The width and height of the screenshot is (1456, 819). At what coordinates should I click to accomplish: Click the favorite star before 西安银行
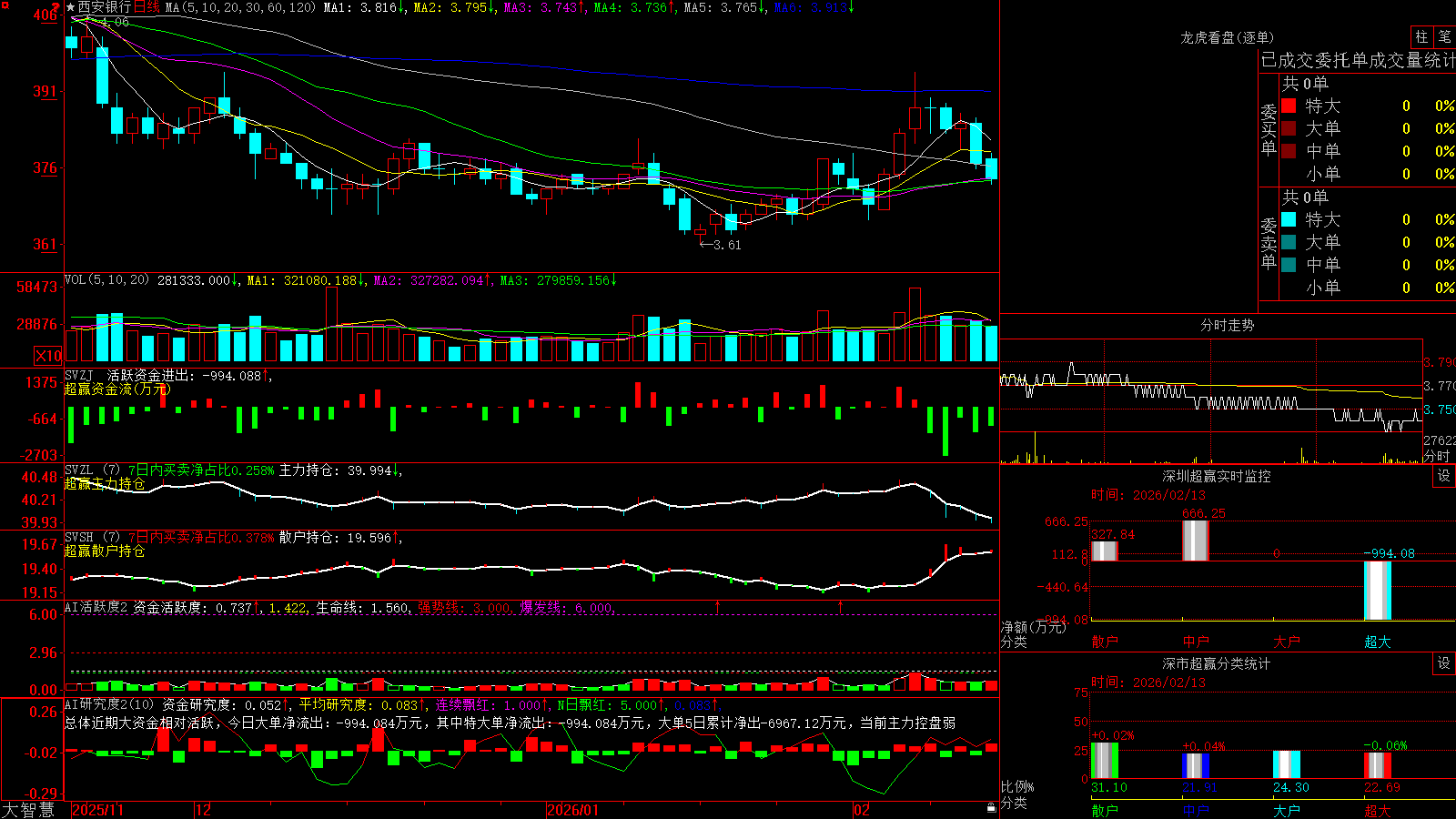pyautogui.click(x=70, y=7)
